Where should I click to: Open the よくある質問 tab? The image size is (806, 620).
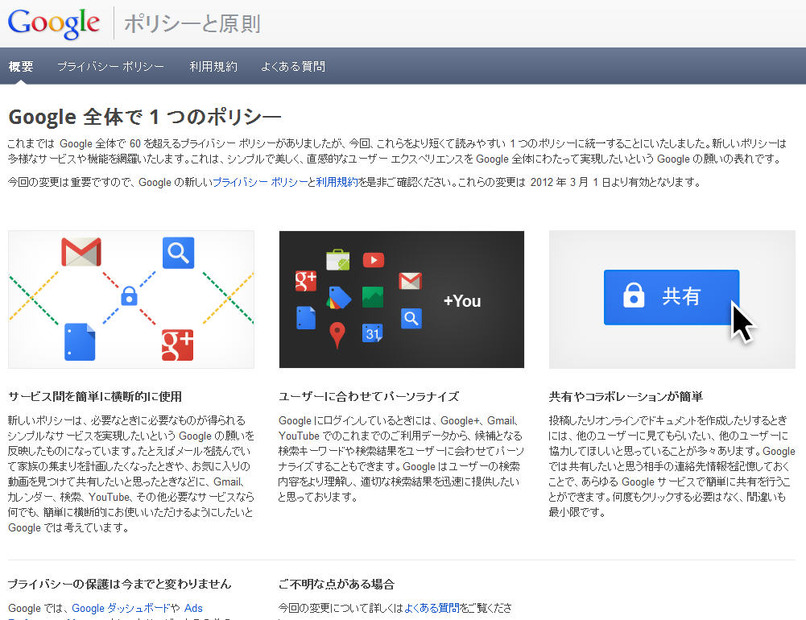(293, 66)
